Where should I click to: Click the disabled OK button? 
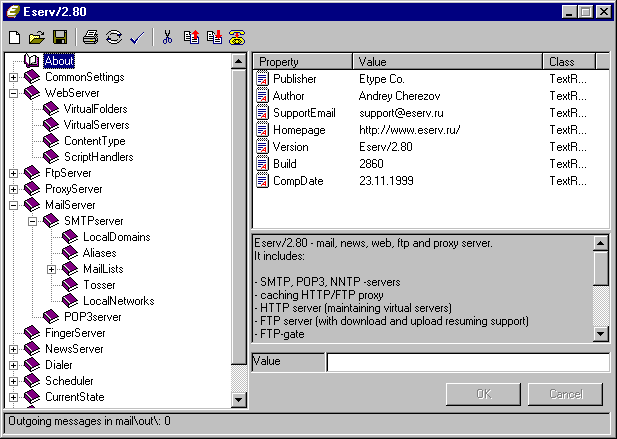(x=483, y=394)
